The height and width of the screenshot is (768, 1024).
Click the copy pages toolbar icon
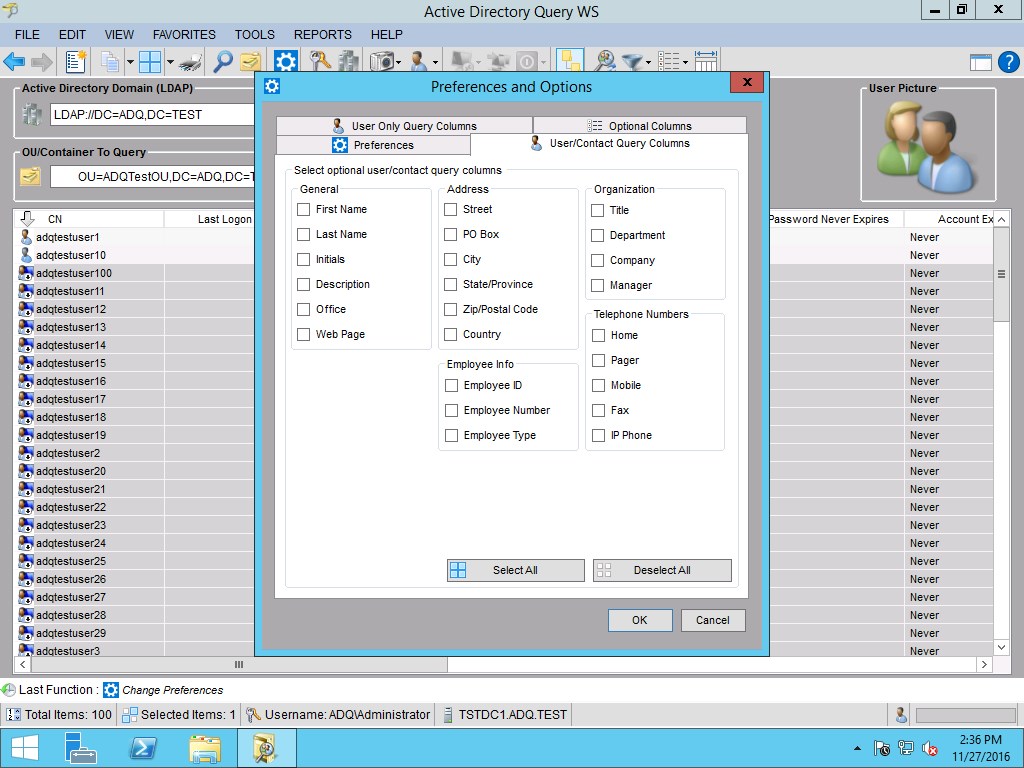click(x=110, y=62)
